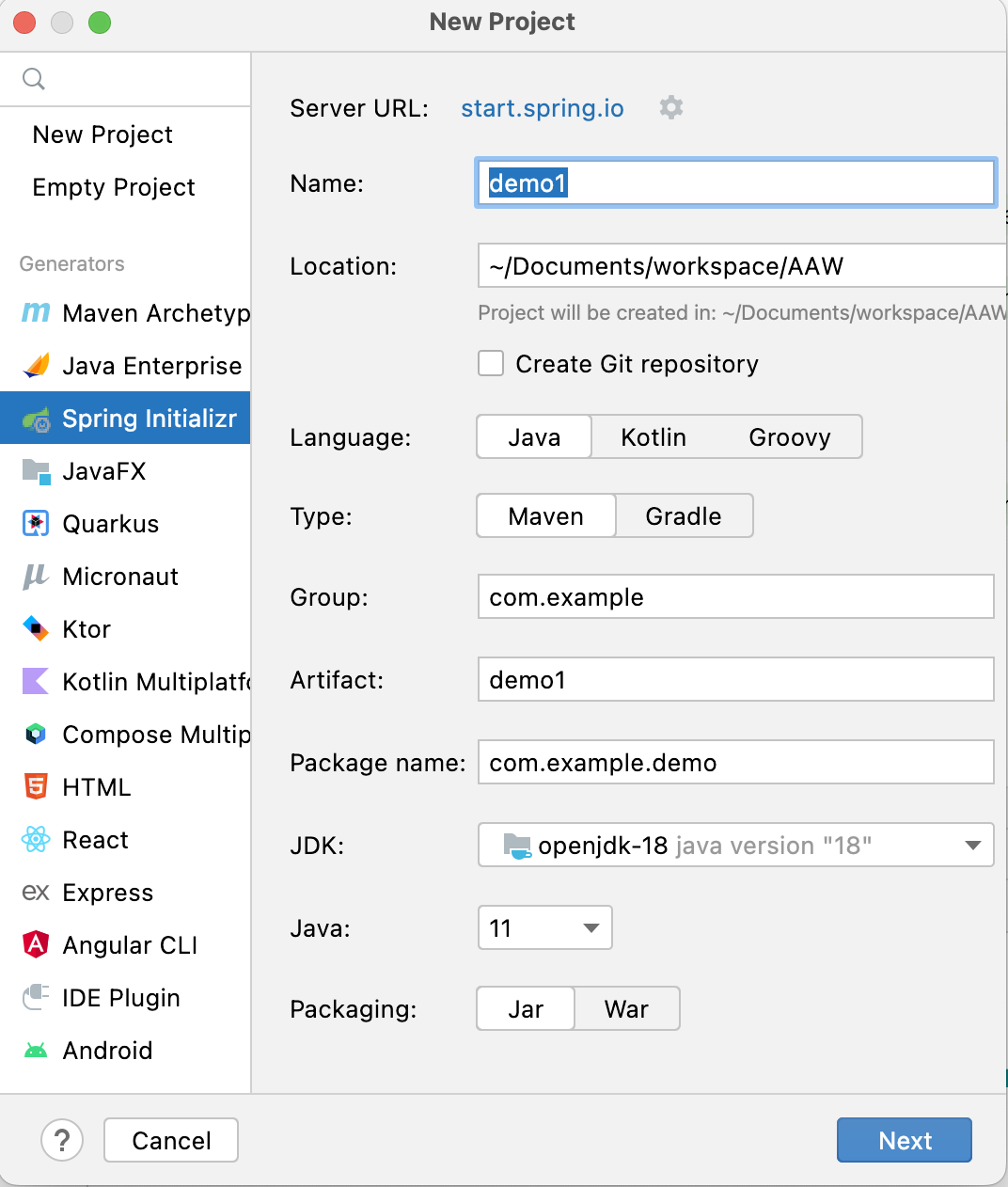Open the JDK dropdown list
1008x1187 pixels.
973,846
